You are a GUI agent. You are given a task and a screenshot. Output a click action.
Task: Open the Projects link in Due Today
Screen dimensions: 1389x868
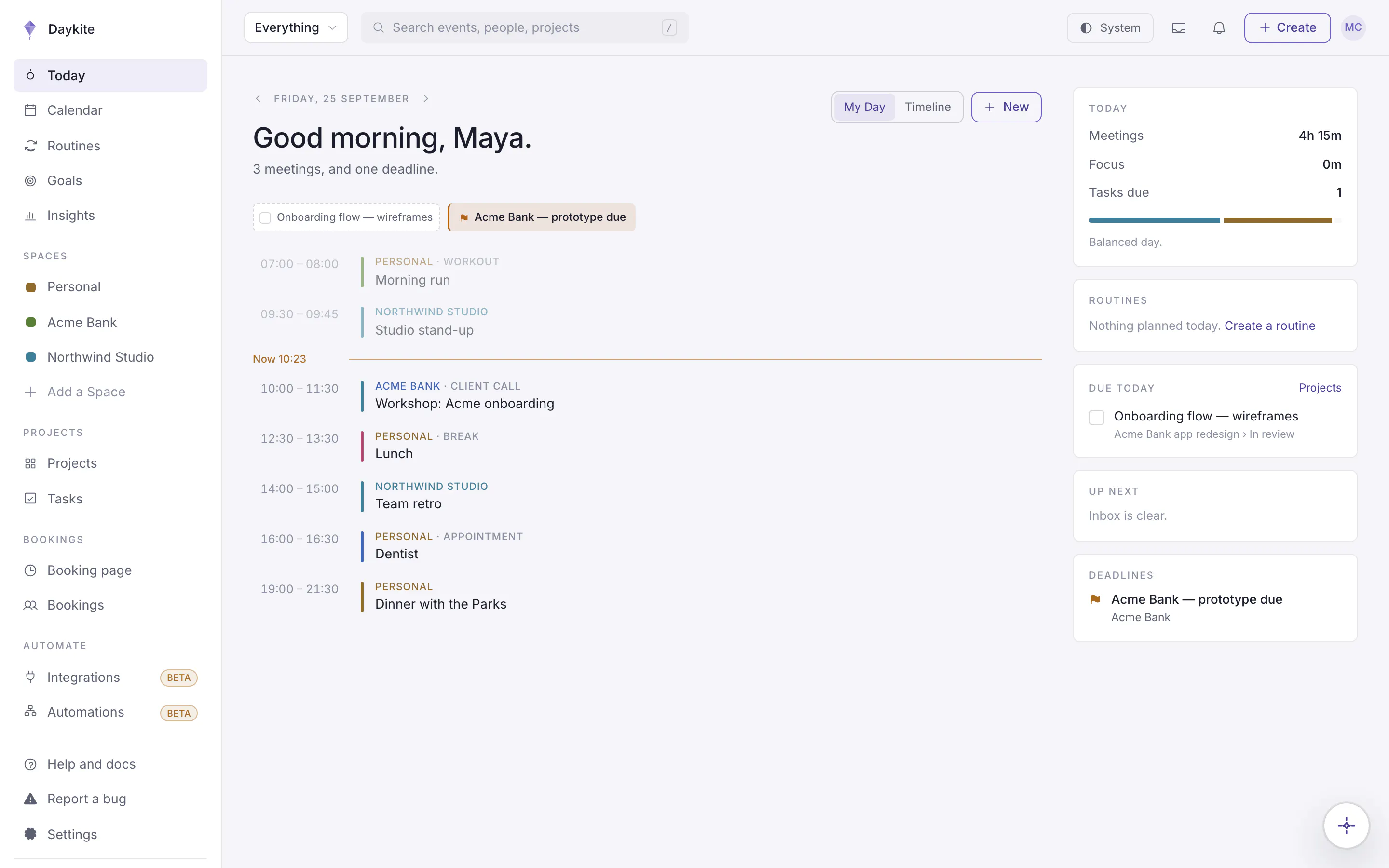point(1320,388)
